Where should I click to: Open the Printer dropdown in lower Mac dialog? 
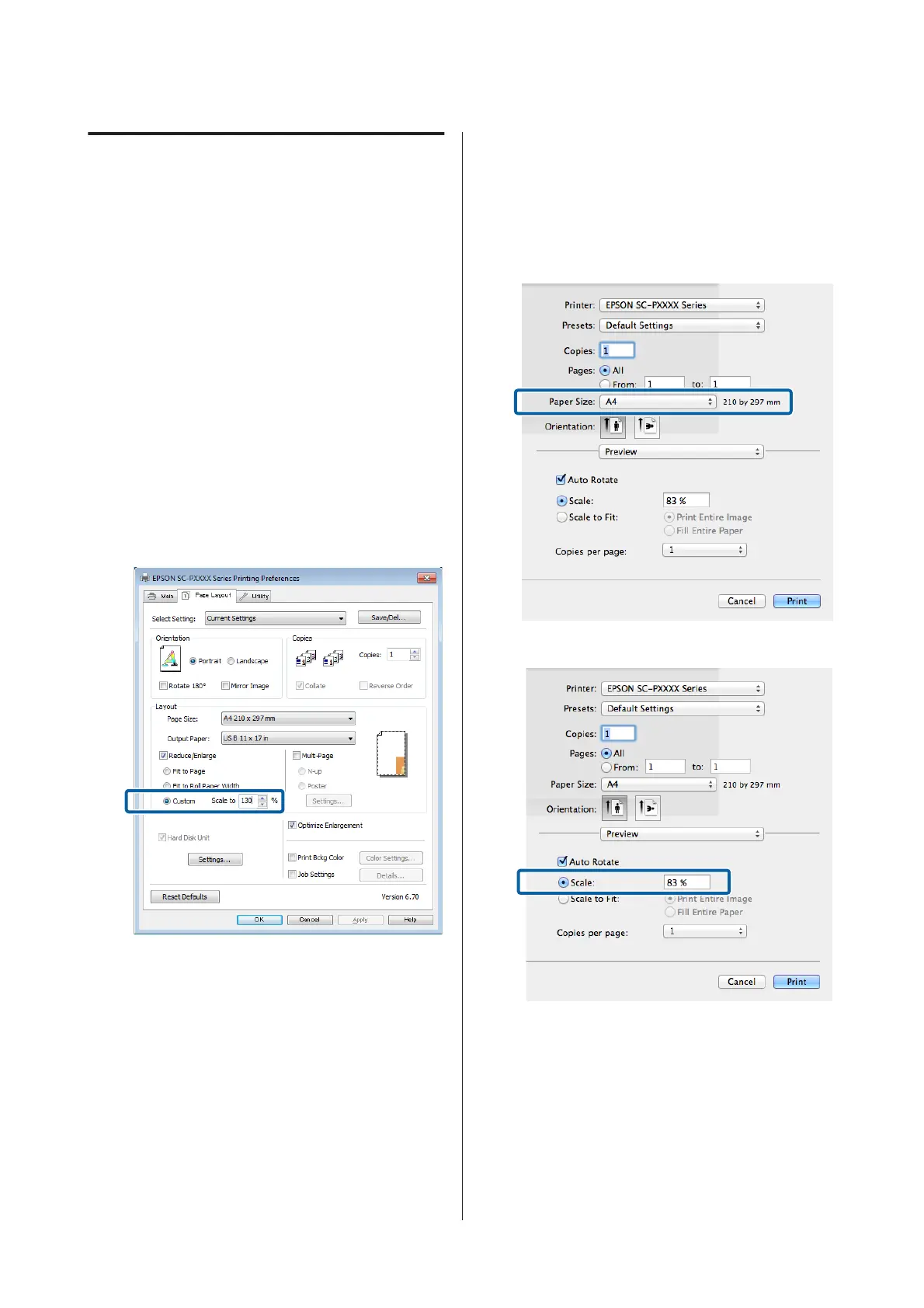click(x=683, y=688)
